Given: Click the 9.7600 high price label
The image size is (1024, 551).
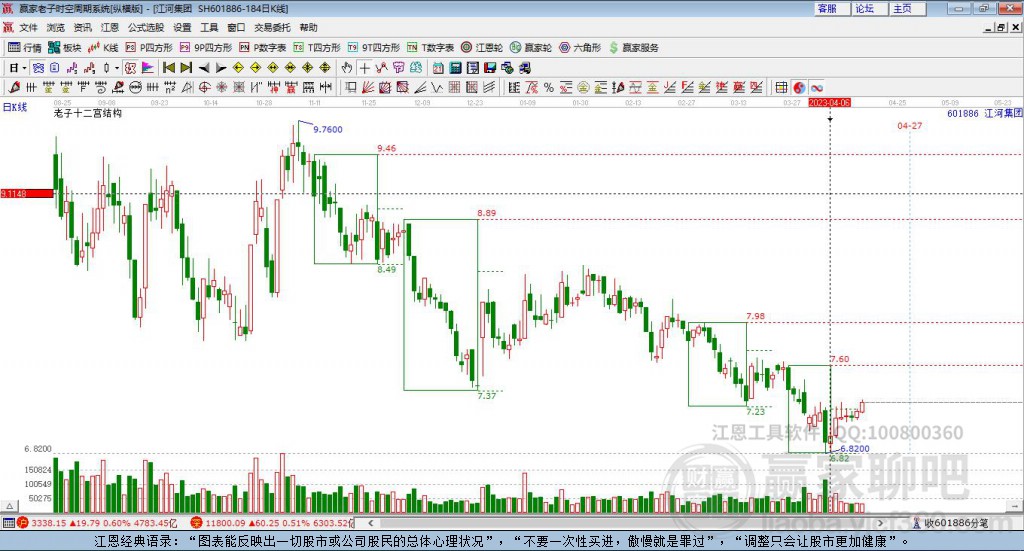Looking at the screenshot, I should point(328,129).
